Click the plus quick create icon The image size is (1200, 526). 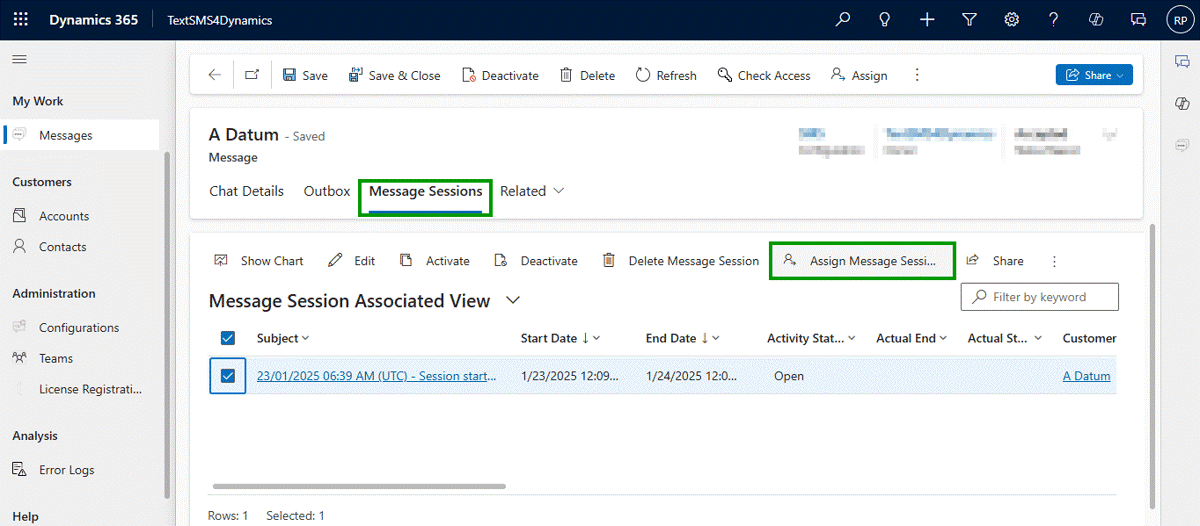click(x=927, y=20)
